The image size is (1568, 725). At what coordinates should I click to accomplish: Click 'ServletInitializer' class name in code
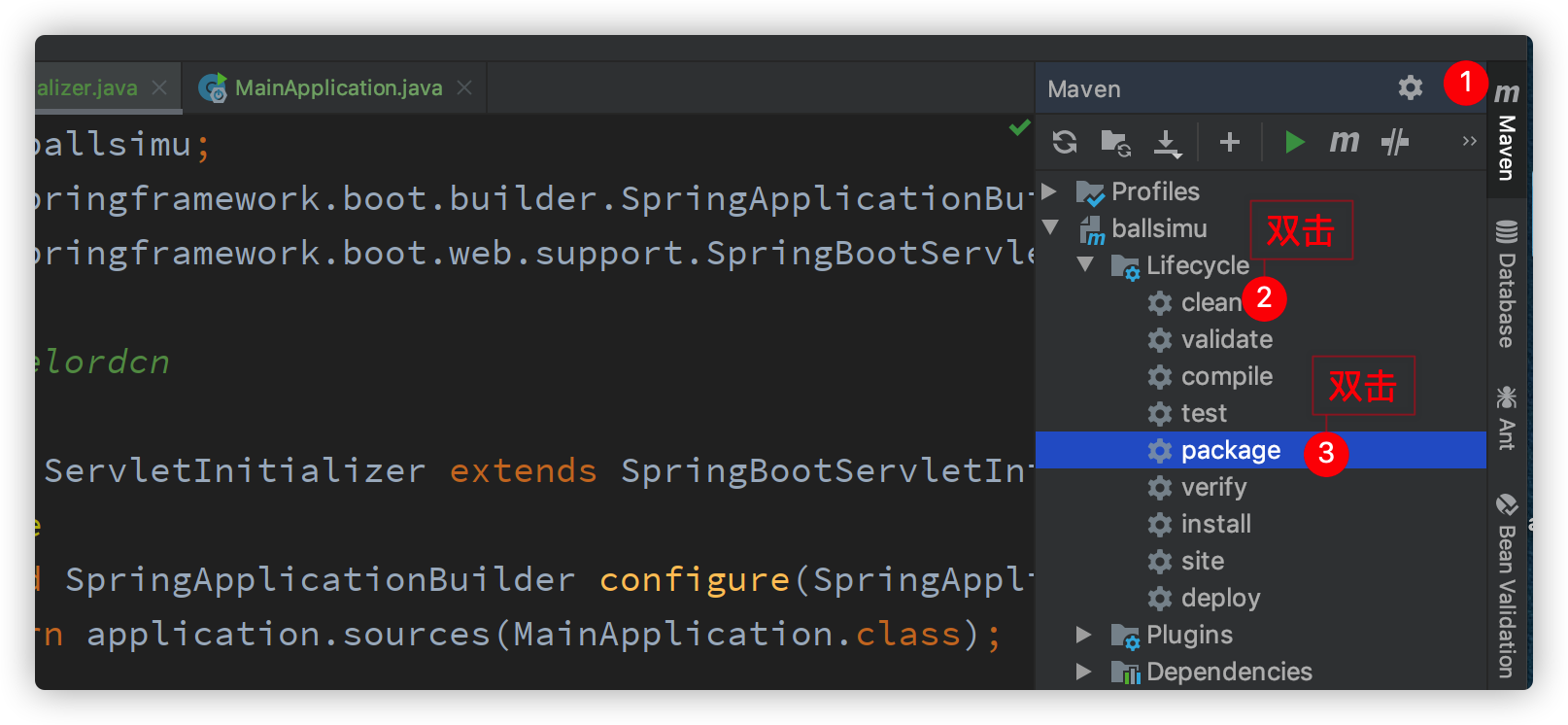click(x=235, y=470)
